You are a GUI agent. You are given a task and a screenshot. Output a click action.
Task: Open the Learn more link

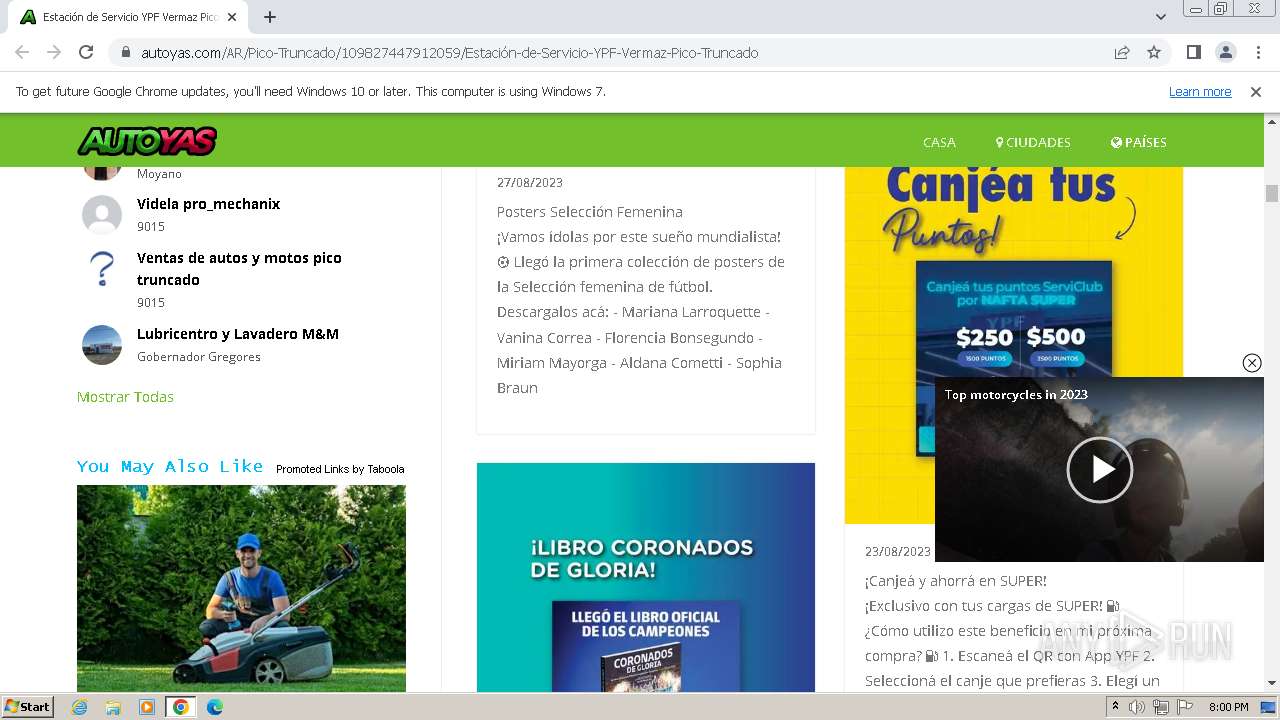[1200, 91]
